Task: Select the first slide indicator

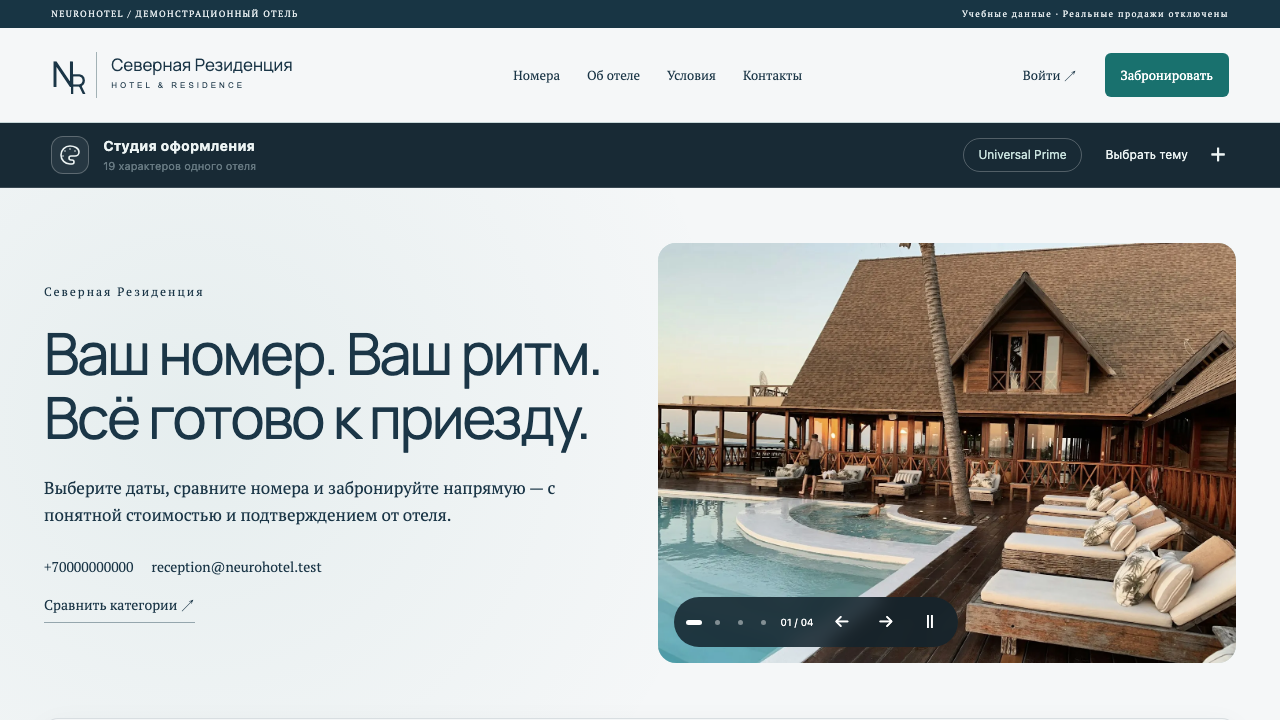Action: tap(694, 622)
